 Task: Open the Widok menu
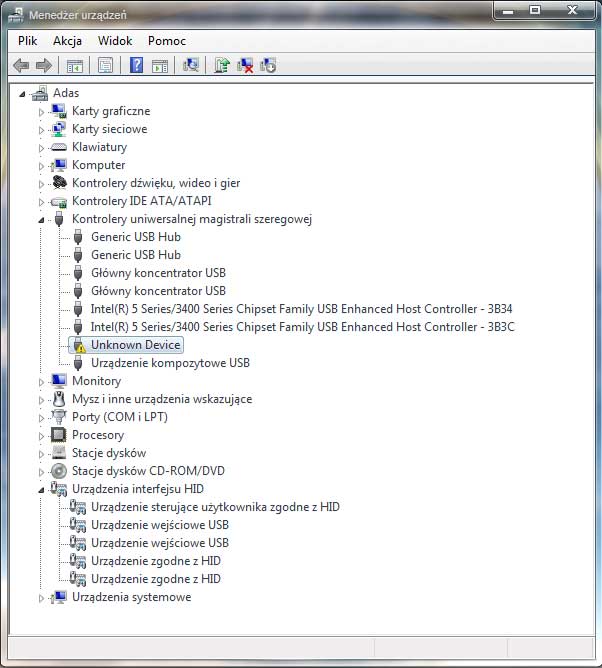click(115, 41)
